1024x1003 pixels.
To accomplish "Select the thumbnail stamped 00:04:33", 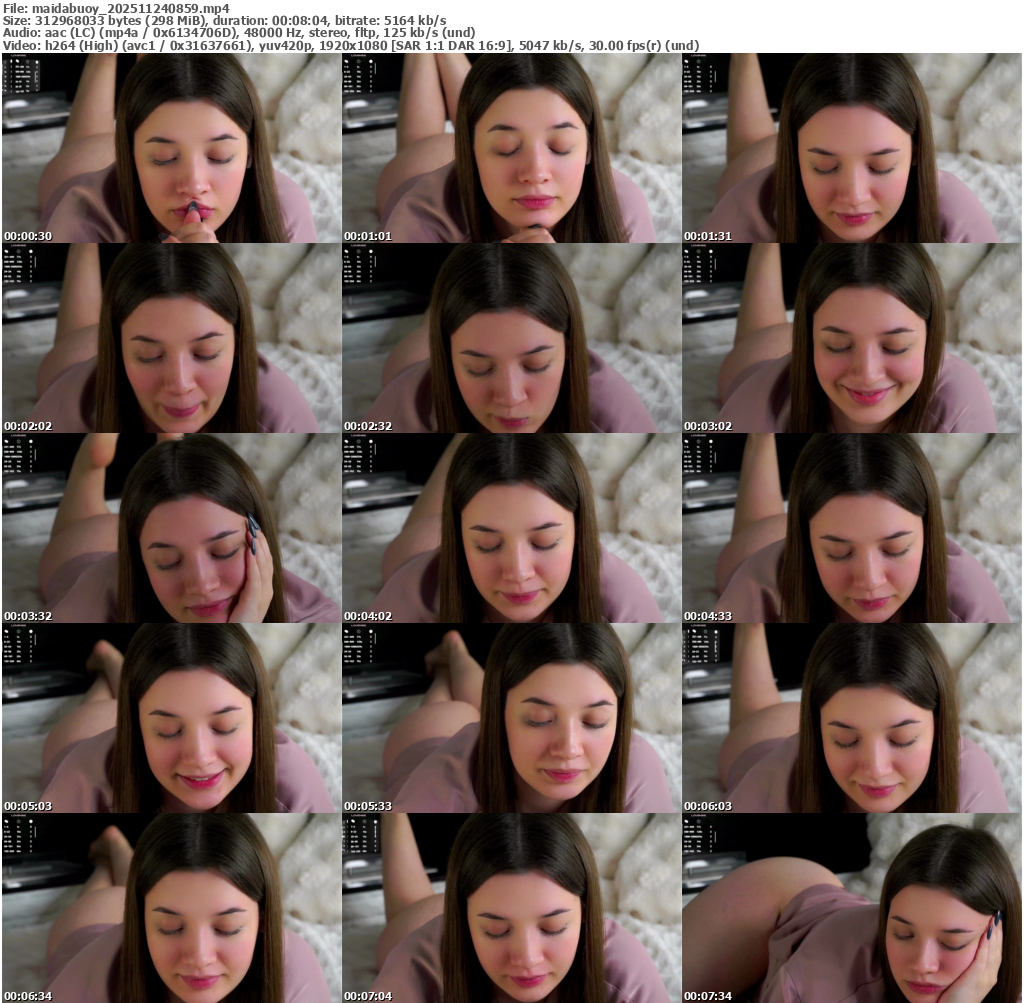I will tap(852, 528).
